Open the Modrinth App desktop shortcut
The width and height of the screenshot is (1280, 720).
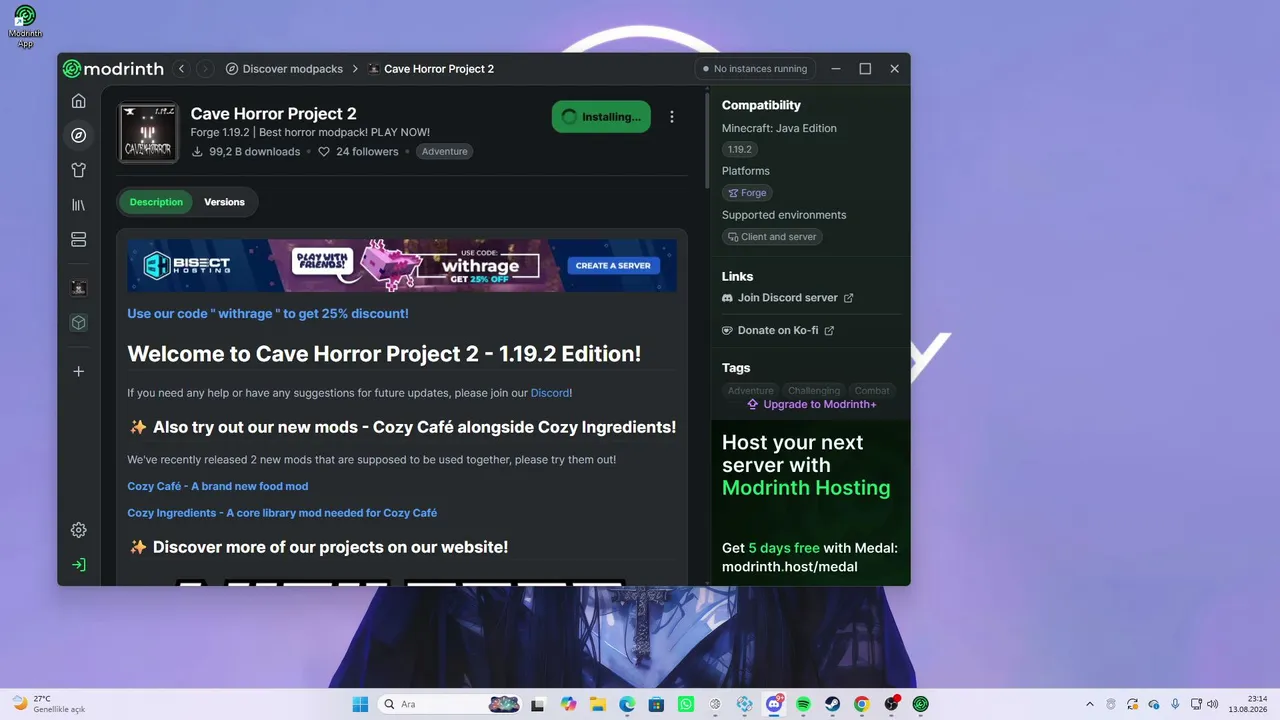click(x=25, y=26)
